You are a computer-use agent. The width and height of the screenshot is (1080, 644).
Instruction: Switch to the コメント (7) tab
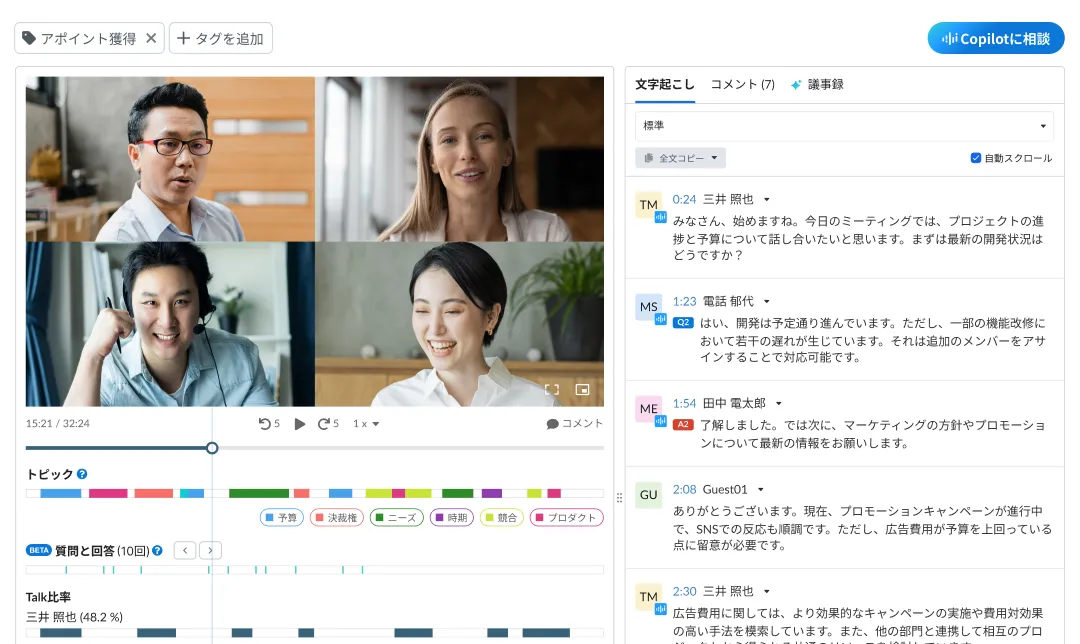coord(742,85)
